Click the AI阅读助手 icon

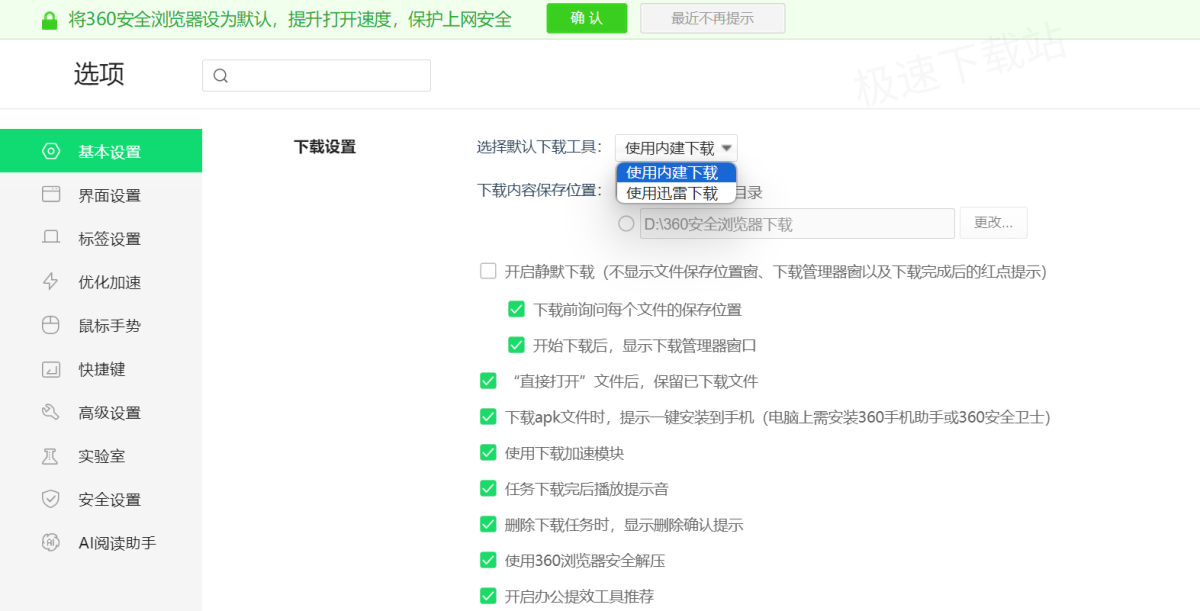pos(51,543)
